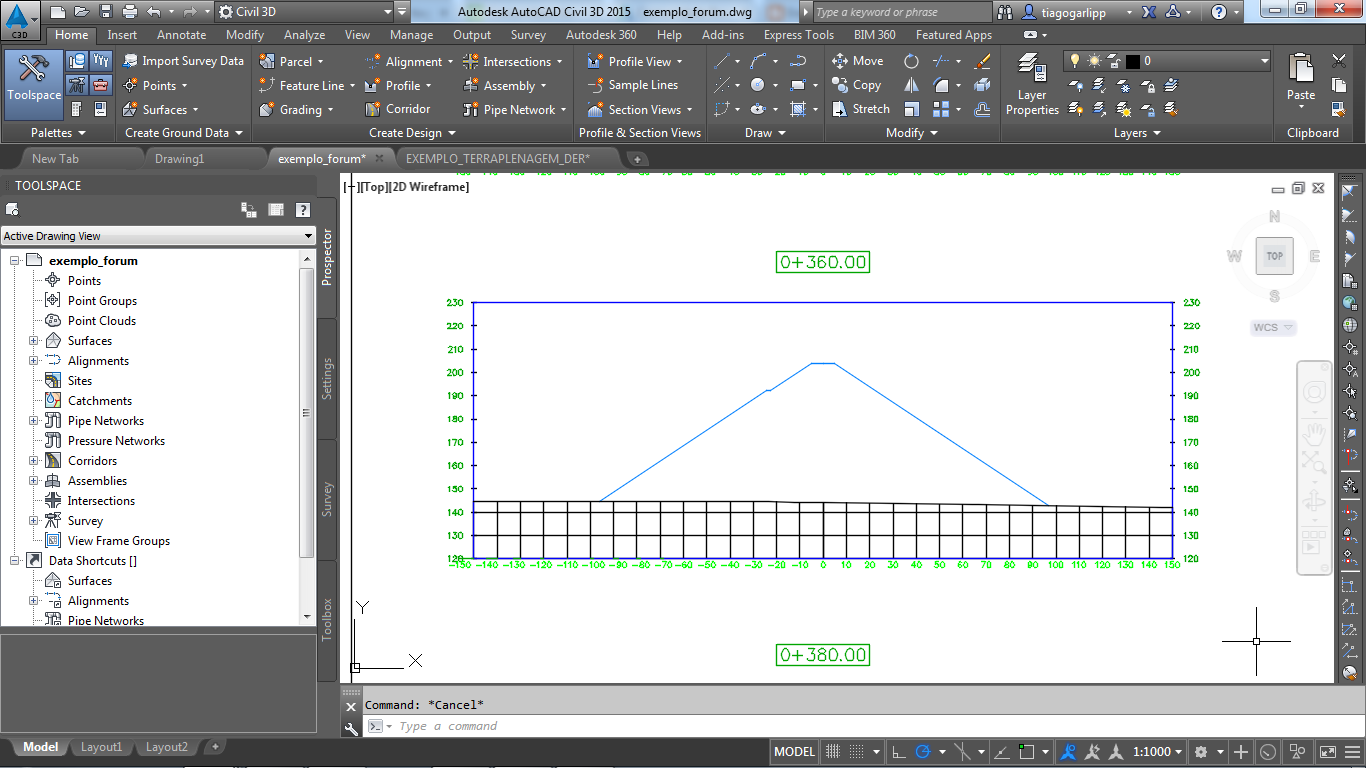The height and width of the screenshot is (768, 1366).
Task: Click Import Survey Data
Action: coord(183,61)
